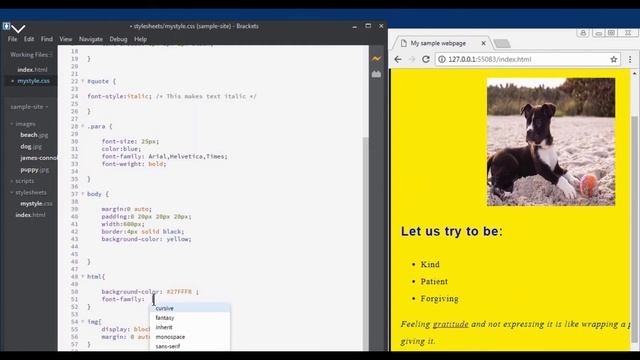
Task: Select index.html in Working Files
Action: 32,70
